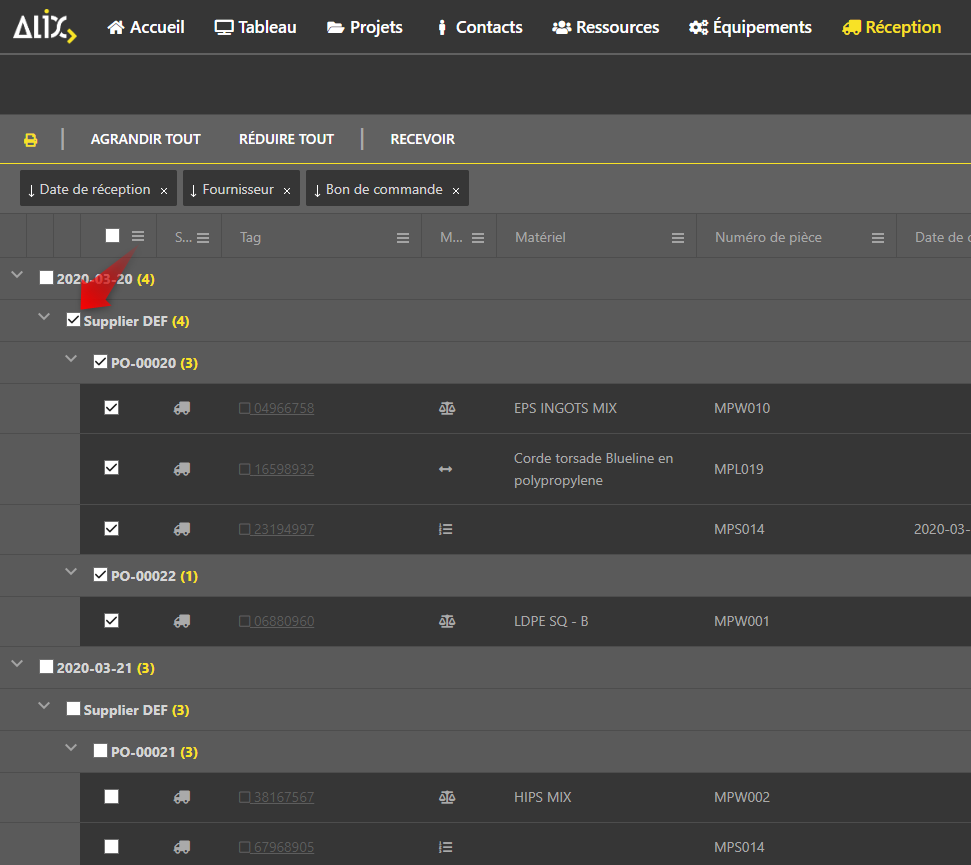The width and height of the screenshot is (971, 865).
Task: Remove Date de réception grouping chip
Action: [x=164, y=191]
